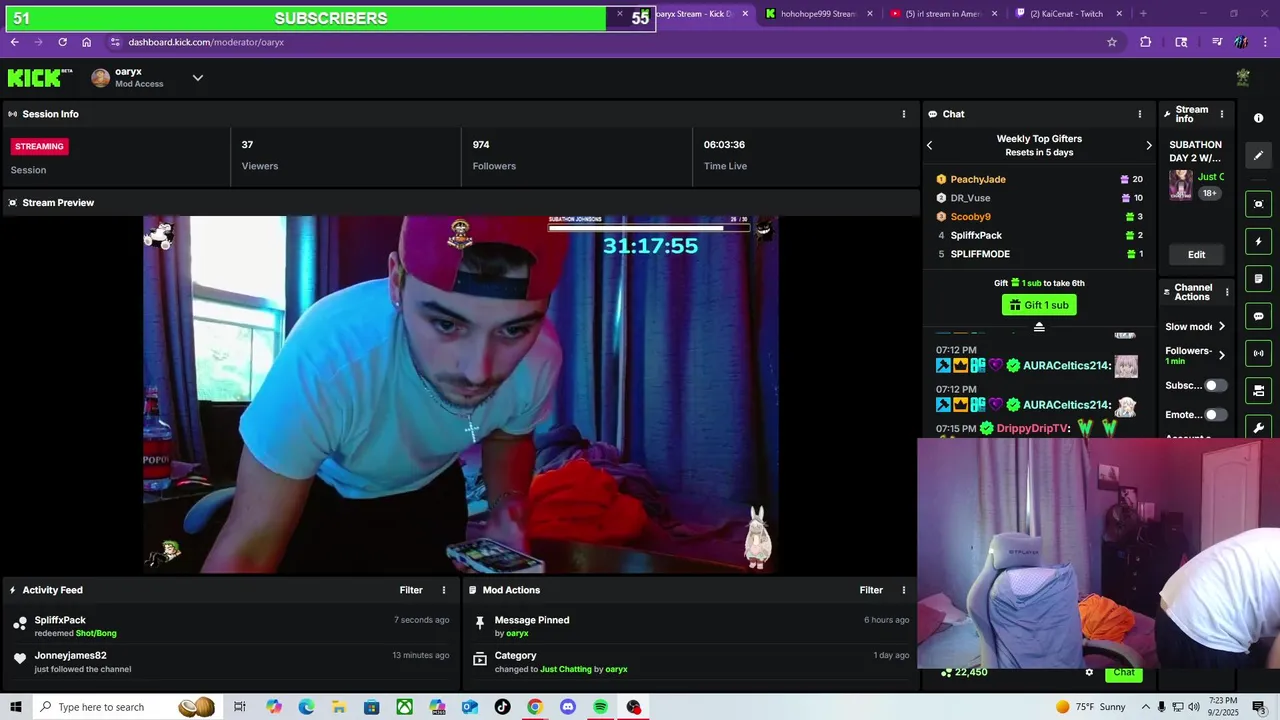Click Jonneyjames82 in Activity Feed
The height and width of the screenshot is (720, 1280).
click(70, 656)
